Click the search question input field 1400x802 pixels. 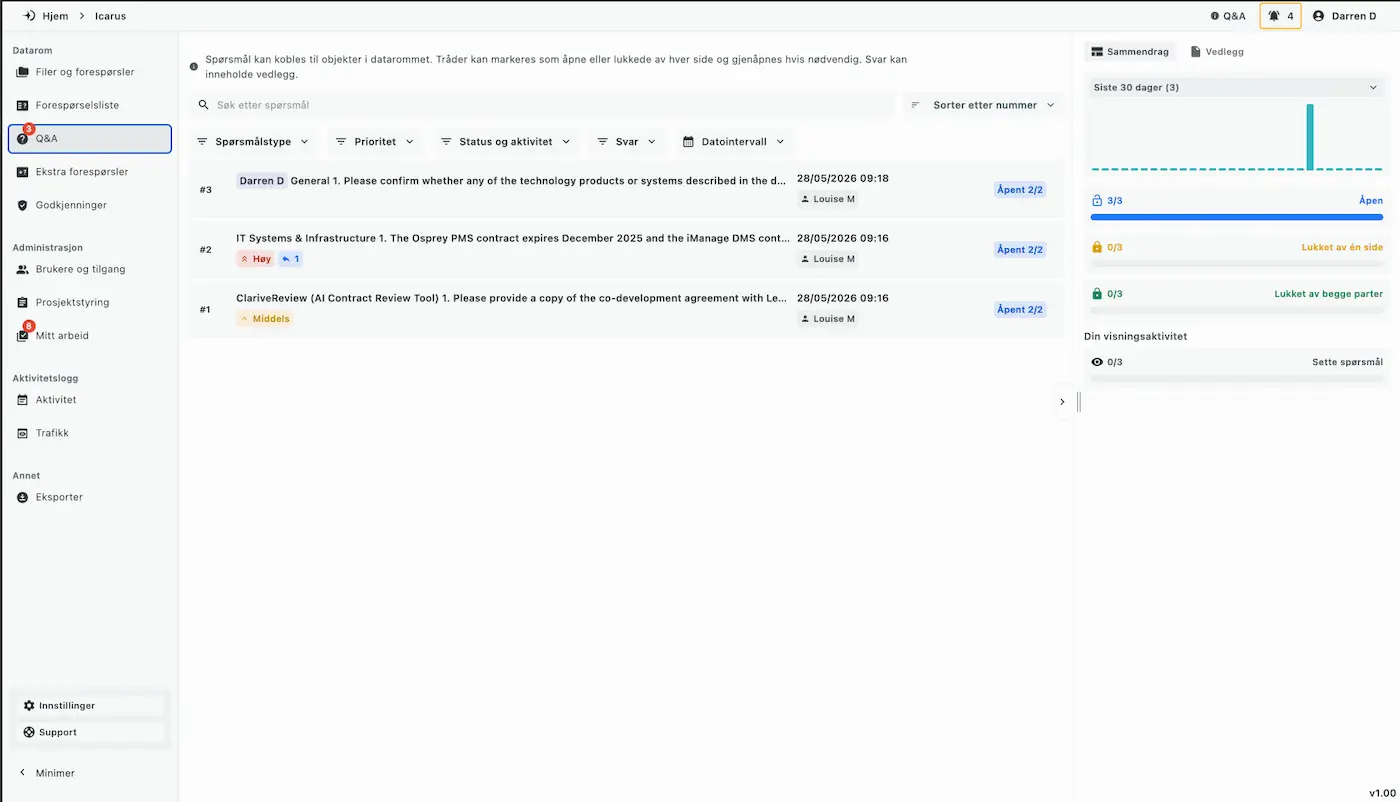(542, 105)
